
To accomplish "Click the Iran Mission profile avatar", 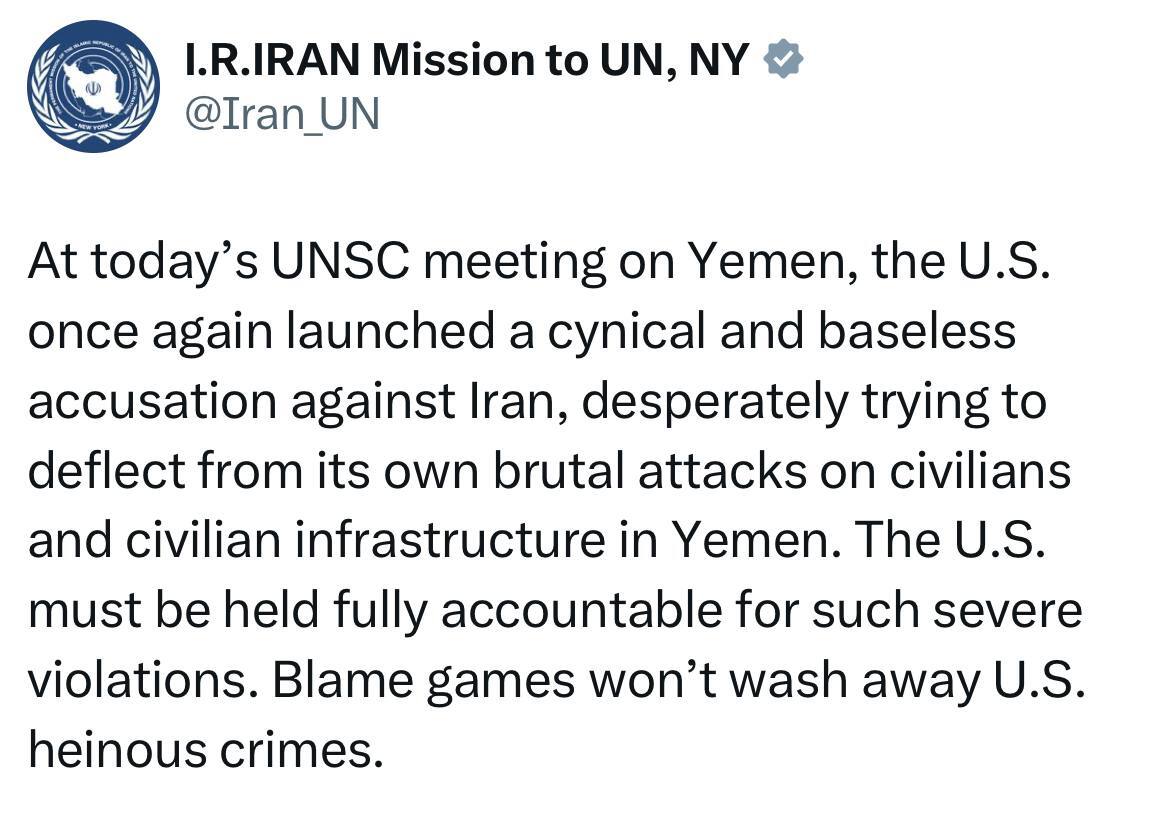I will click(x=93, y=86).
